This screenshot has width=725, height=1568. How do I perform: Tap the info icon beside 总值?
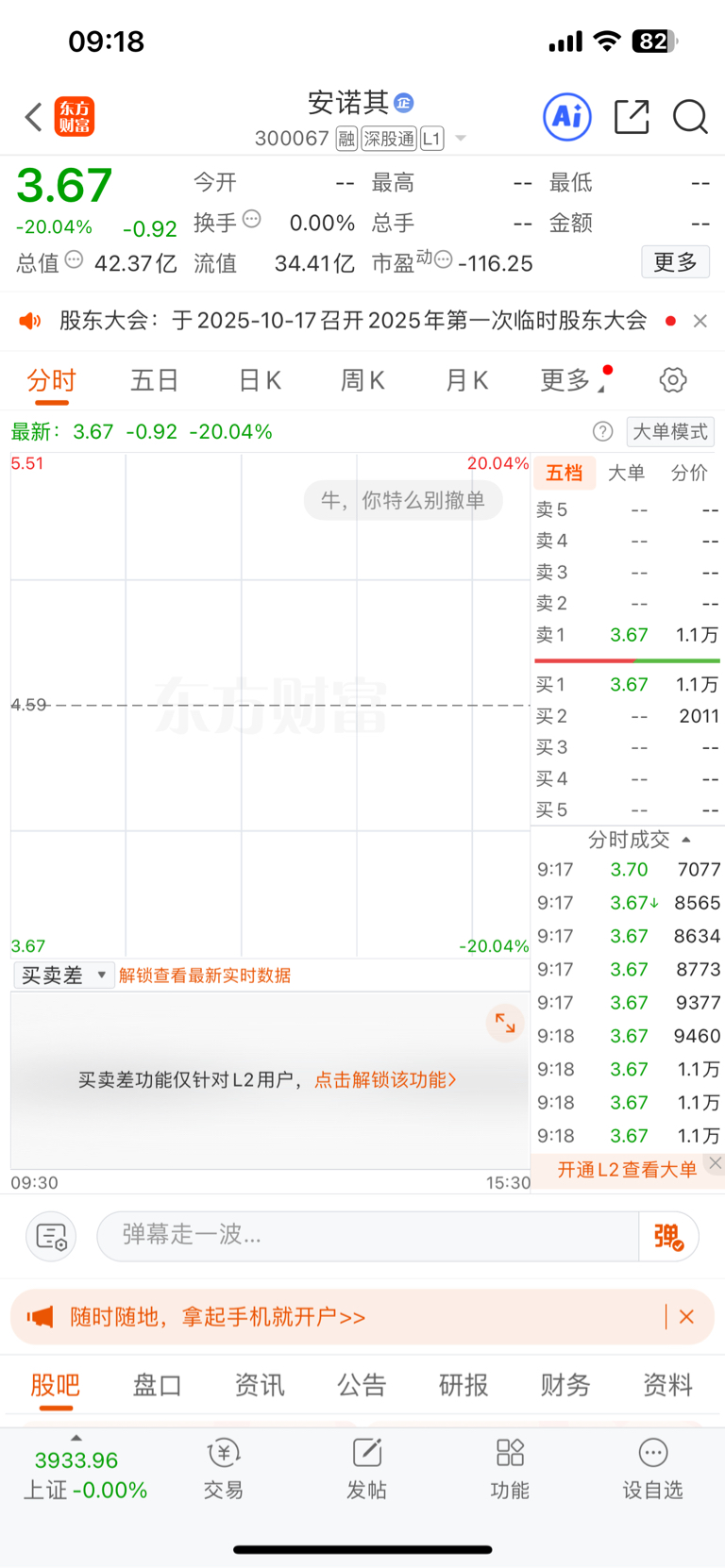coord(74,259)
